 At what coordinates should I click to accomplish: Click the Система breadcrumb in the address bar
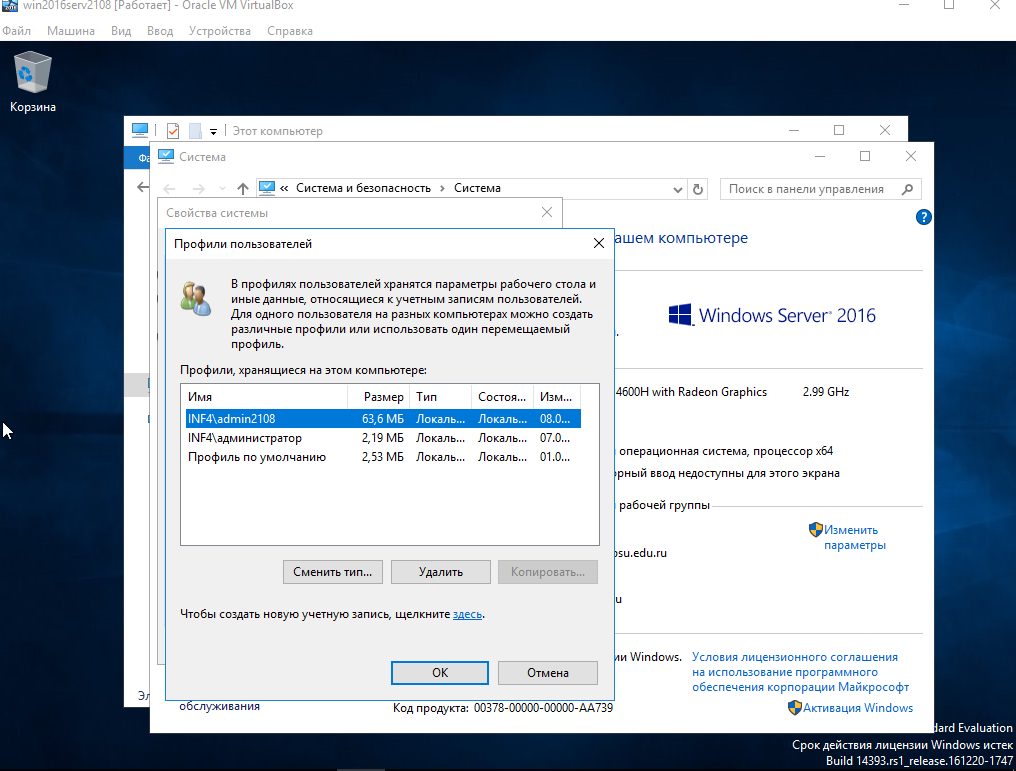[x=477, y=188]
